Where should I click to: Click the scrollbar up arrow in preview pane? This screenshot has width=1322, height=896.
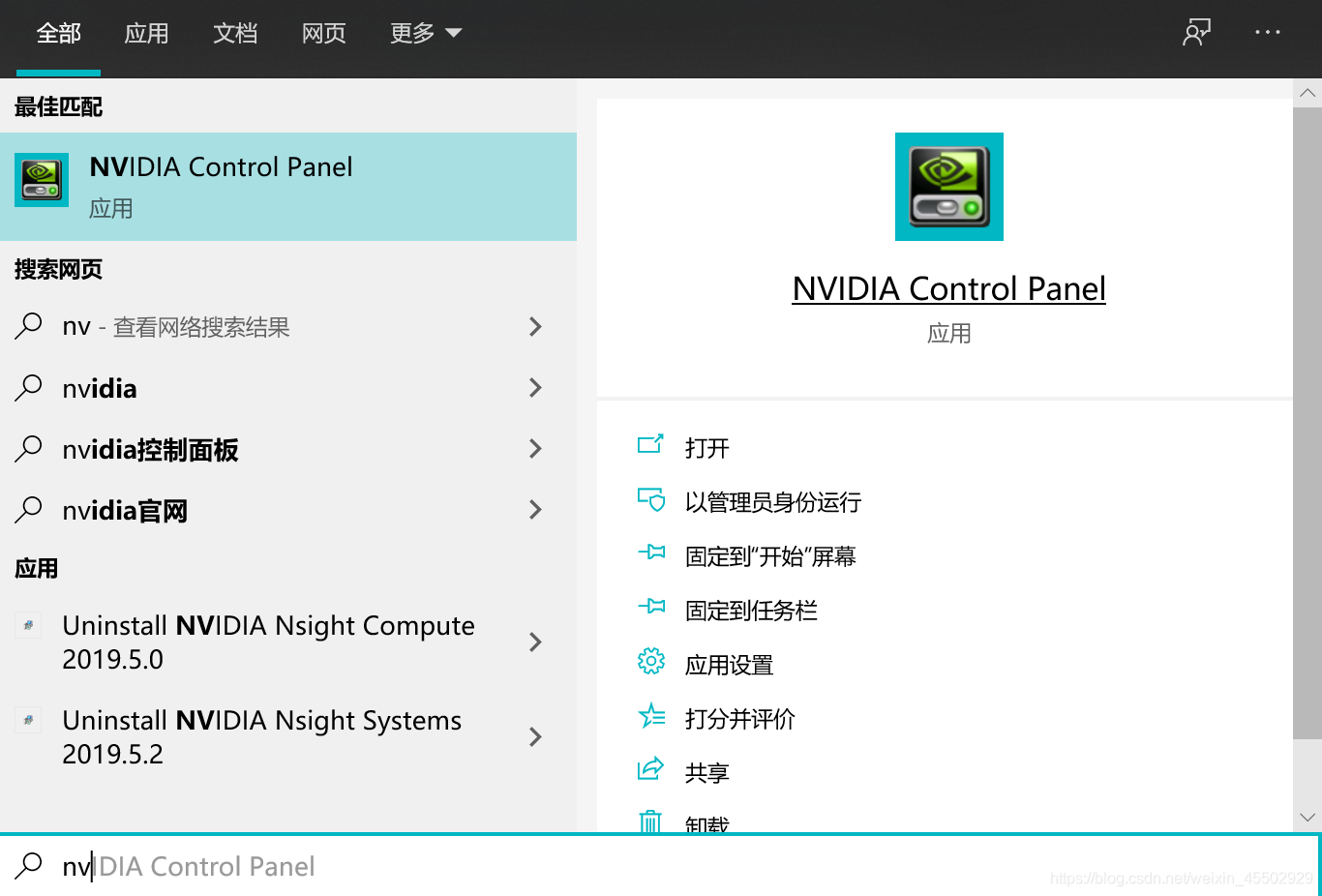pos(1307,93)
